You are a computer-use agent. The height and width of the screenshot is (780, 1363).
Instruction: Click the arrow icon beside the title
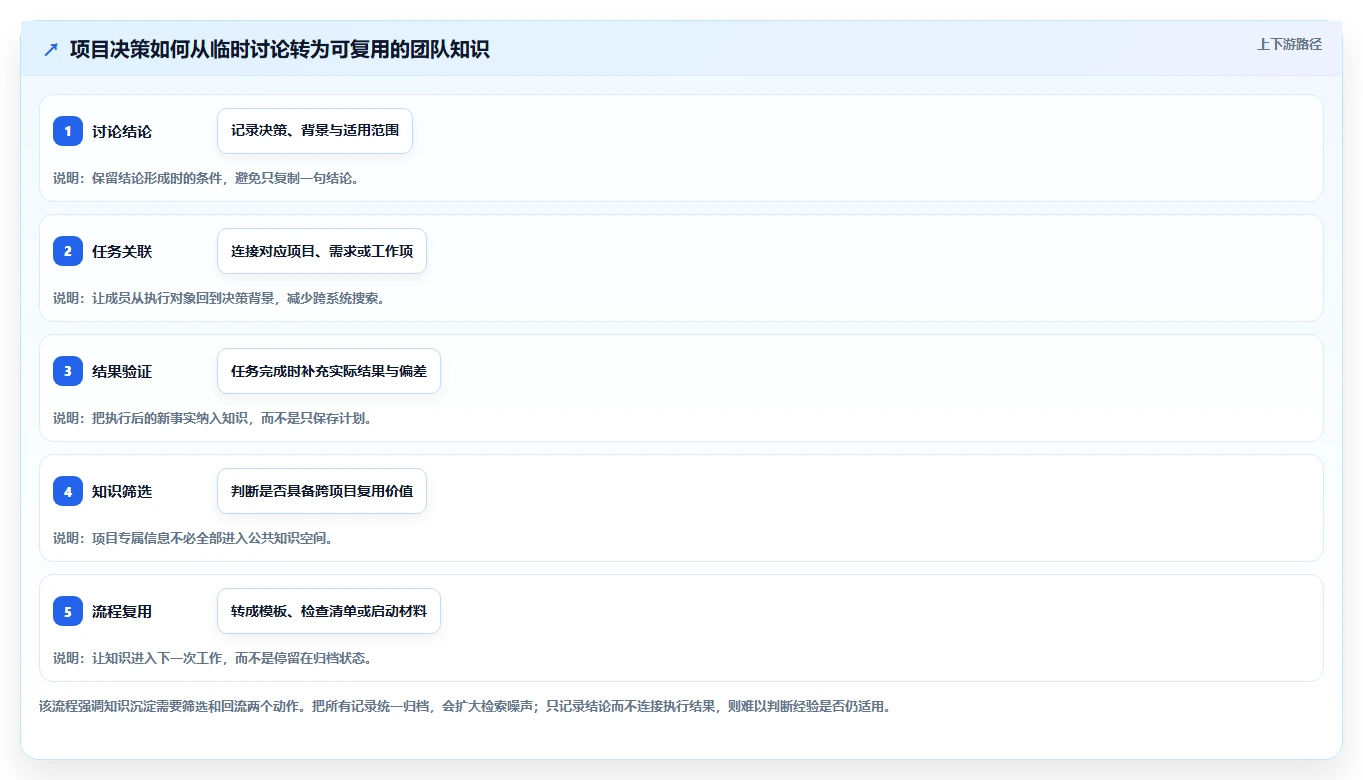click(x=51, y=49)
